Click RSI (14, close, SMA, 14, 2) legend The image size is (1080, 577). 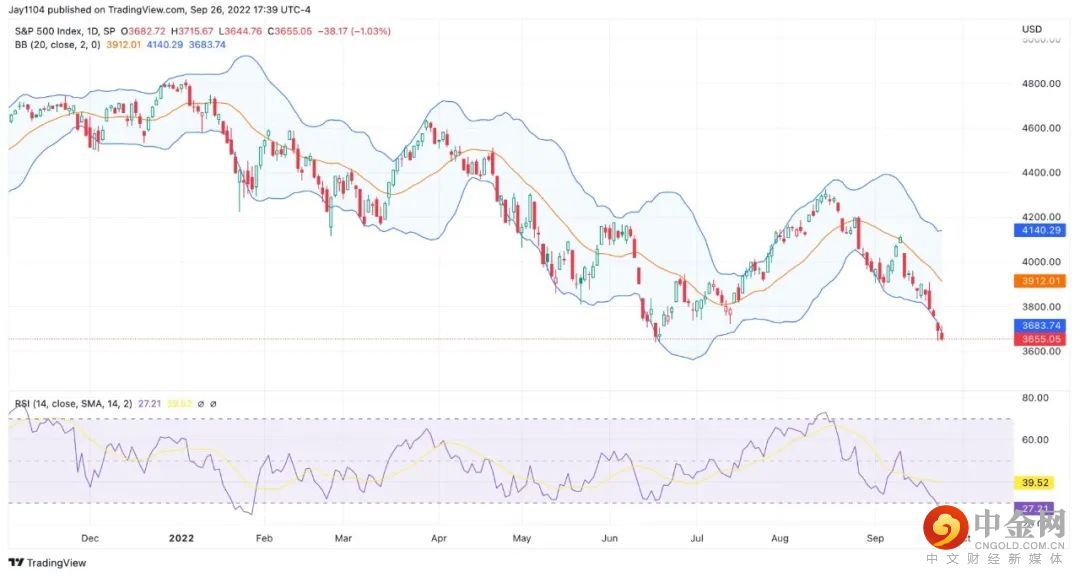73,404
